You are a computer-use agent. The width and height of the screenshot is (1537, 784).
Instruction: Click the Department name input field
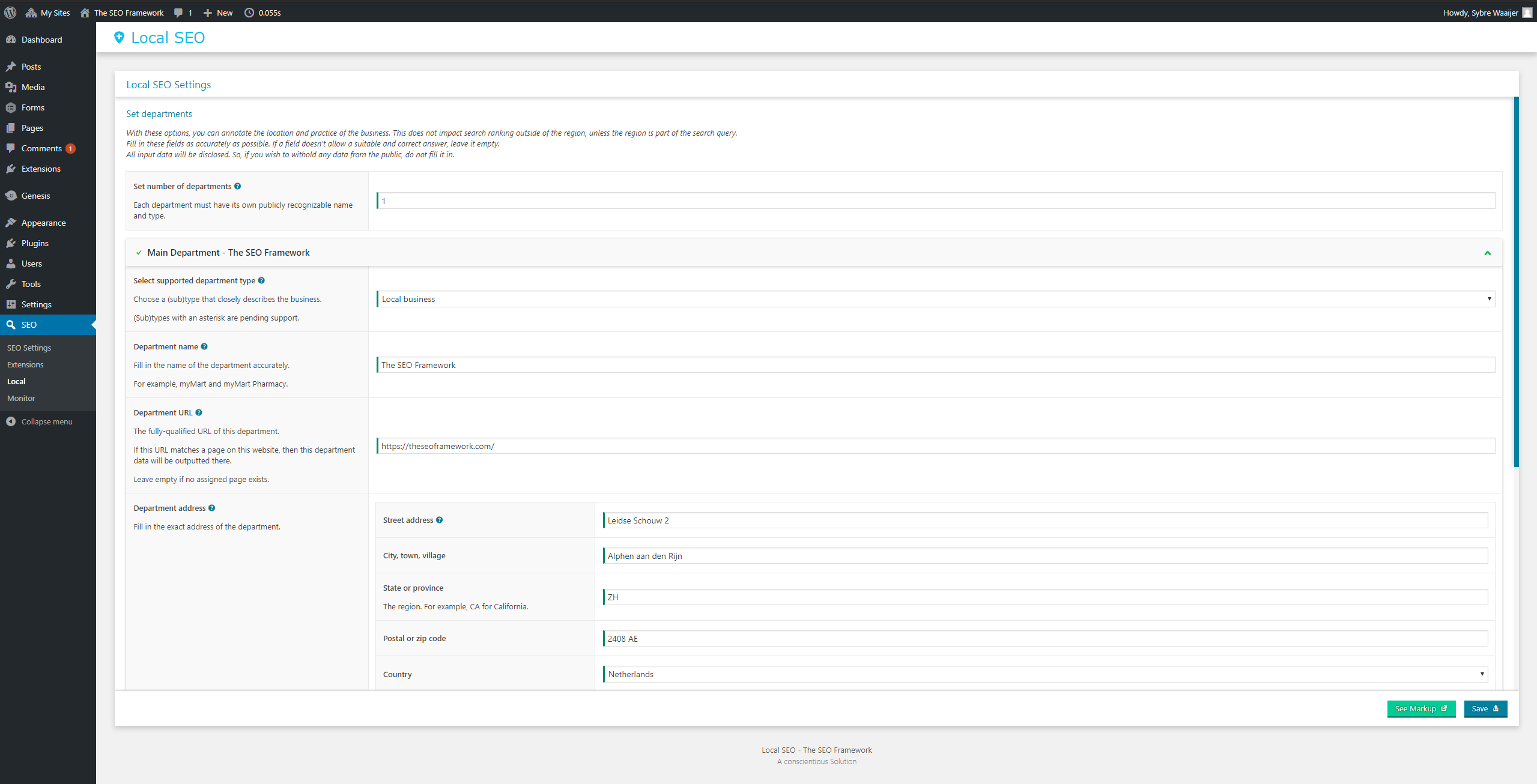click(936, 365)
